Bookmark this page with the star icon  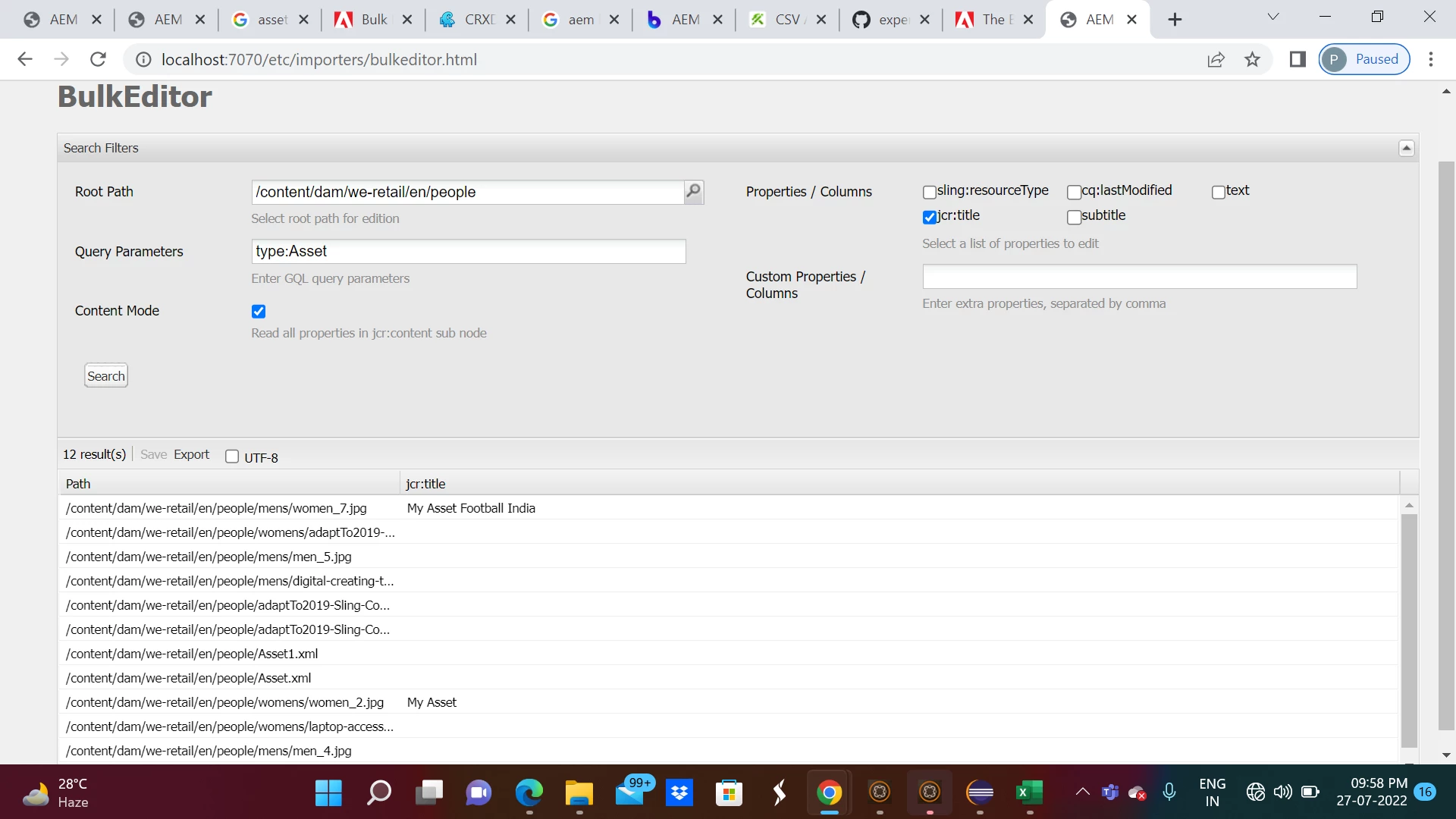[x=1252, y=59]
